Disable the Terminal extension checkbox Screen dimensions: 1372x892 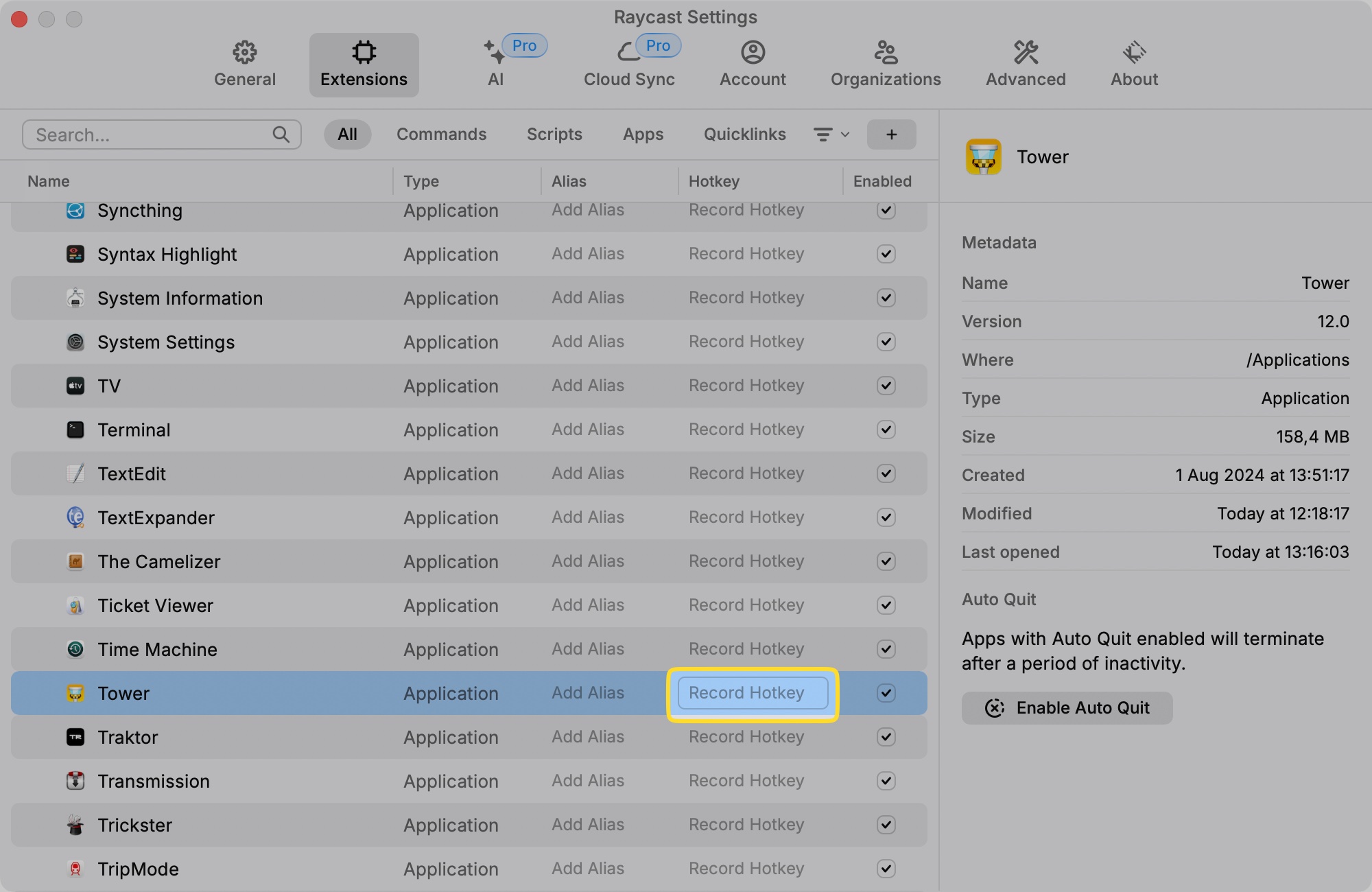click(886, 430)
